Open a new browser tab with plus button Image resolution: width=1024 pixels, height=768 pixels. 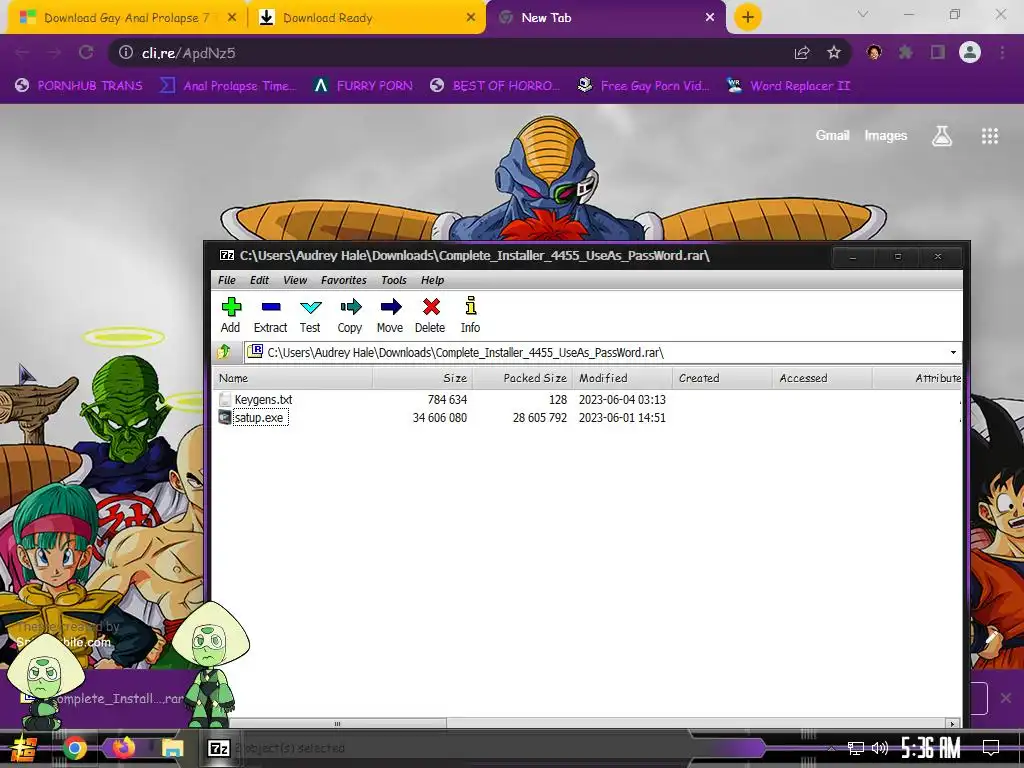[748, 17]
